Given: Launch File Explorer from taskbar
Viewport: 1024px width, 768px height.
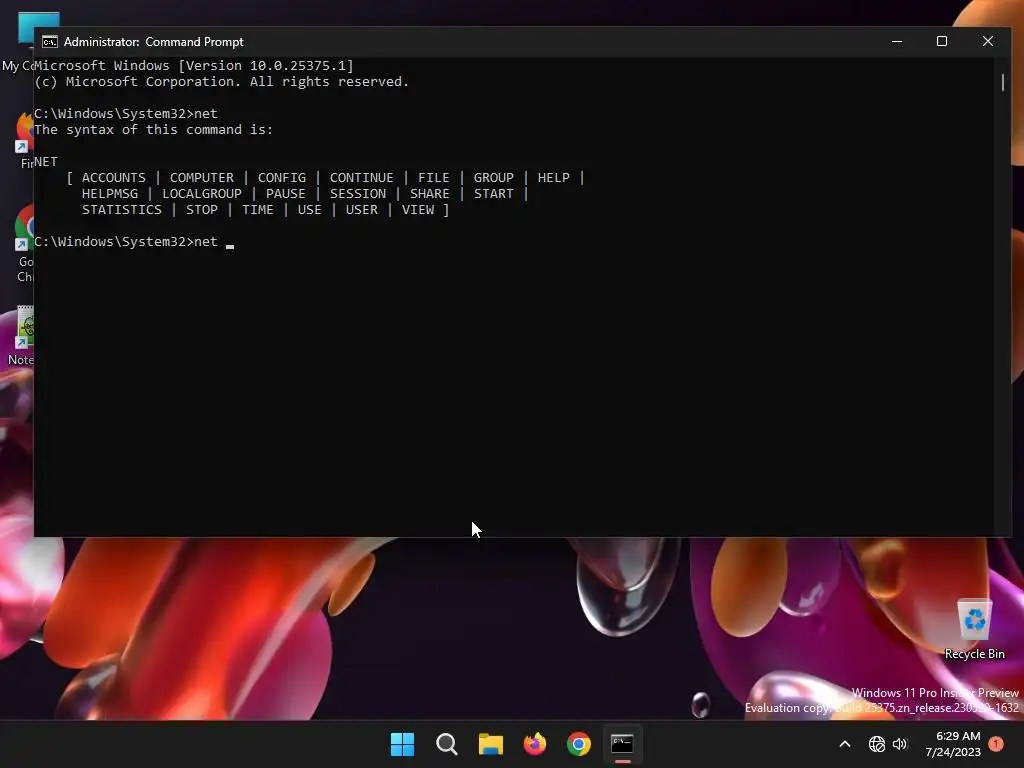Looking at the screenshot, I should pyautogui.click(x=490, y=744).
